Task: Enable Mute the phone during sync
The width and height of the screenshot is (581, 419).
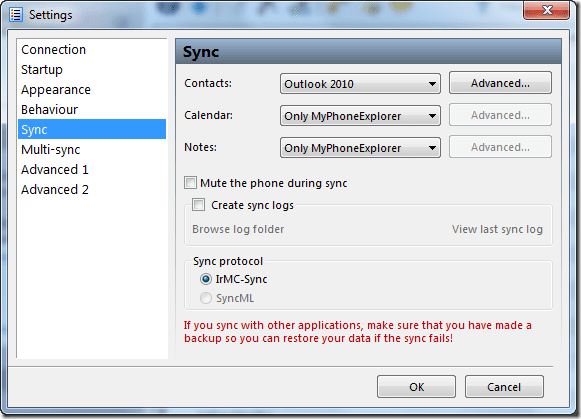Action: pos(190,183)
